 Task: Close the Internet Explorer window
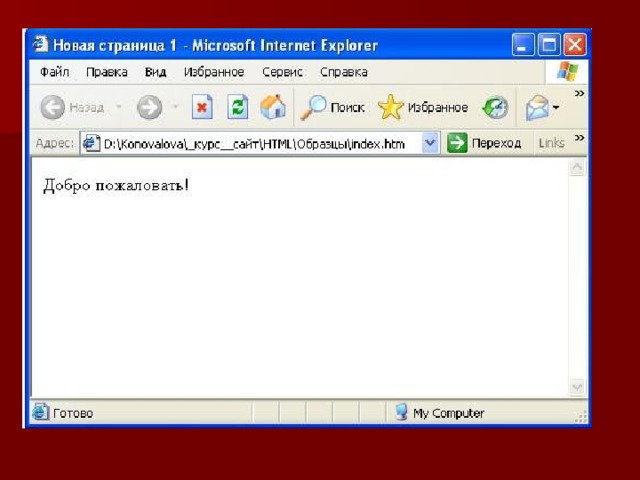[x=575, y=44]
